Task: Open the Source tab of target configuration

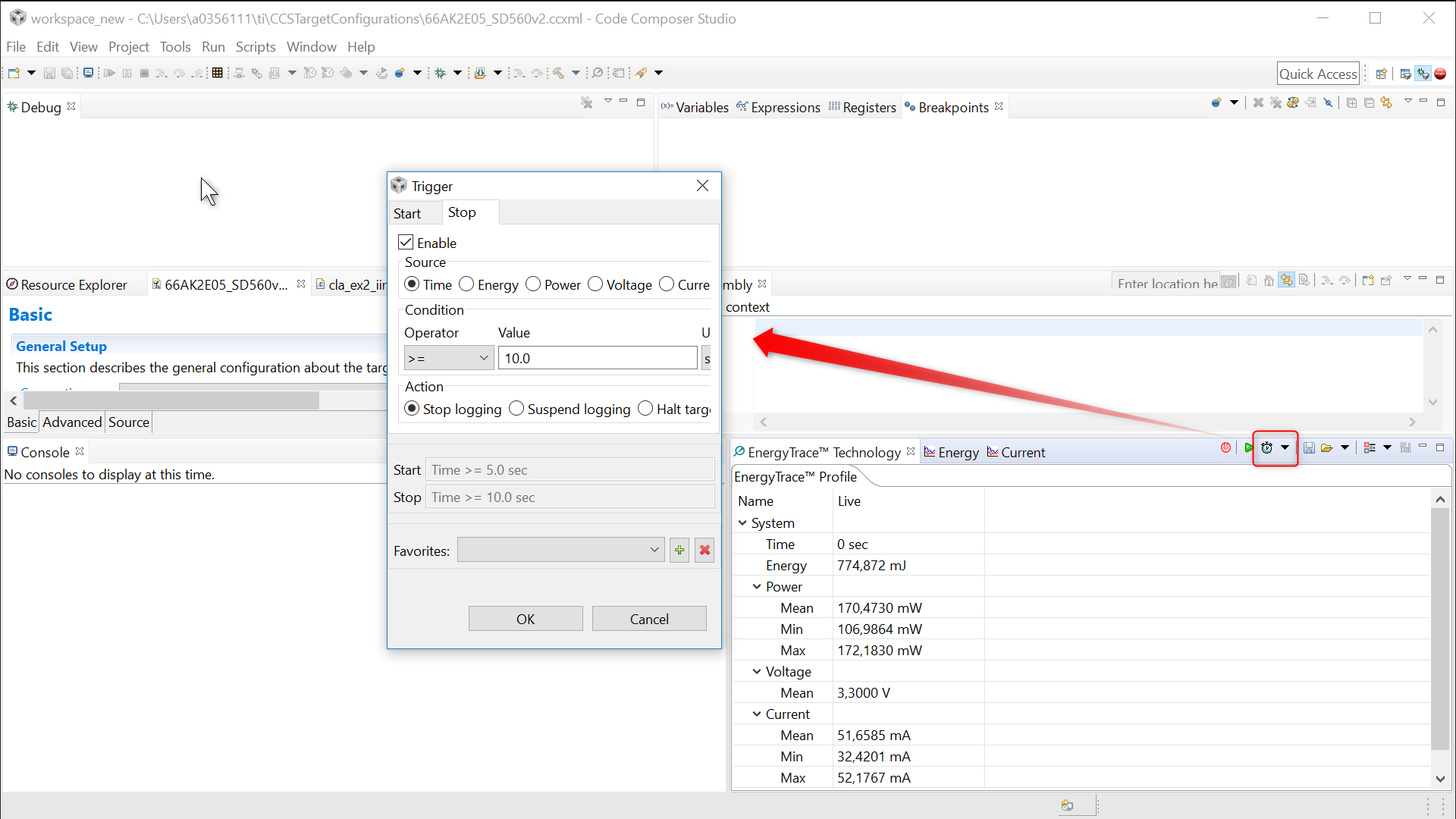Action: [x=129, y=422]
